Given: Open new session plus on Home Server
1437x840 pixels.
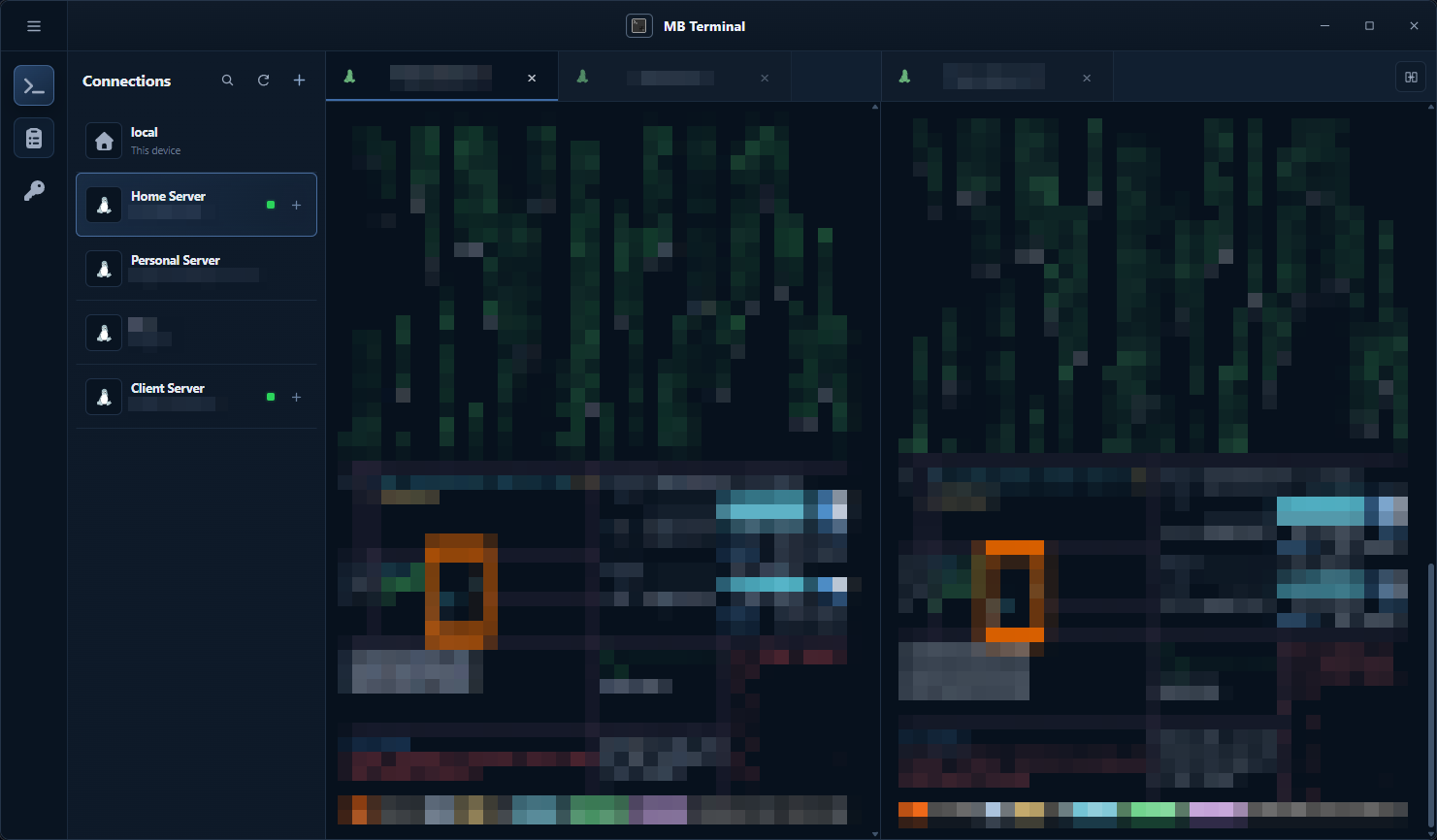Looking at the screenshot, I should coord(296,205).
